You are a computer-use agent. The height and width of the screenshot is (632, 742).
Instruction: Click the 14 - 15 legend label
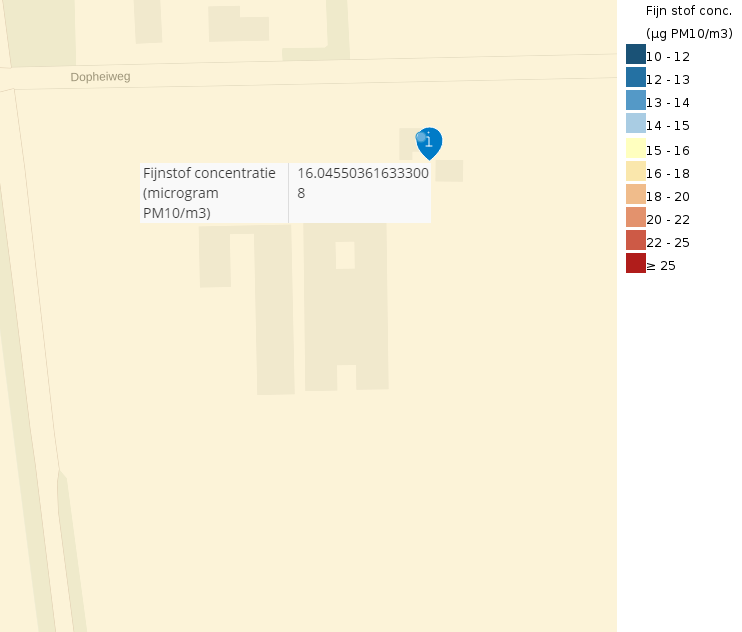coord(668,126)
